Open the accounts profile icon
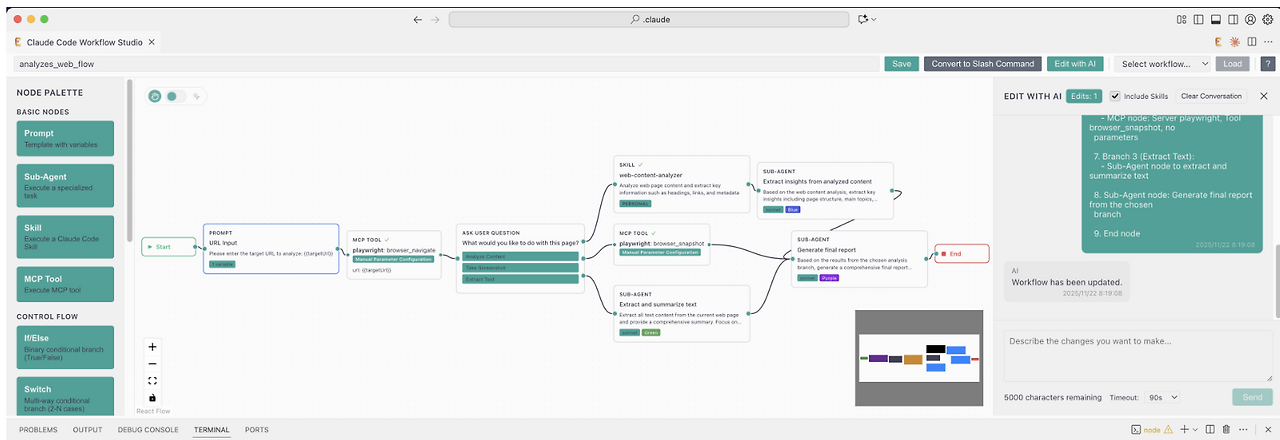The width and height of the screenshot is (1280, 440). (1250, 19)
